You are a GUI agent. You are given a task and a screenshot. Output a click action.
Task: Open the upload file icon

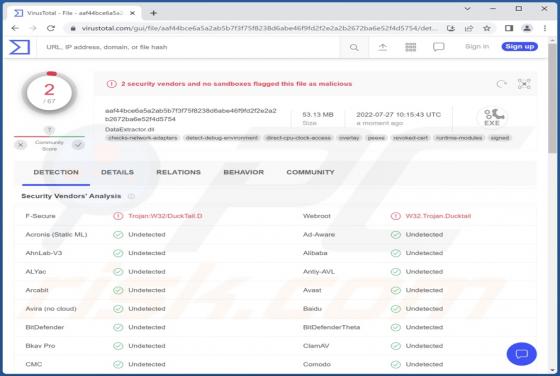click(x=382, y=47)
